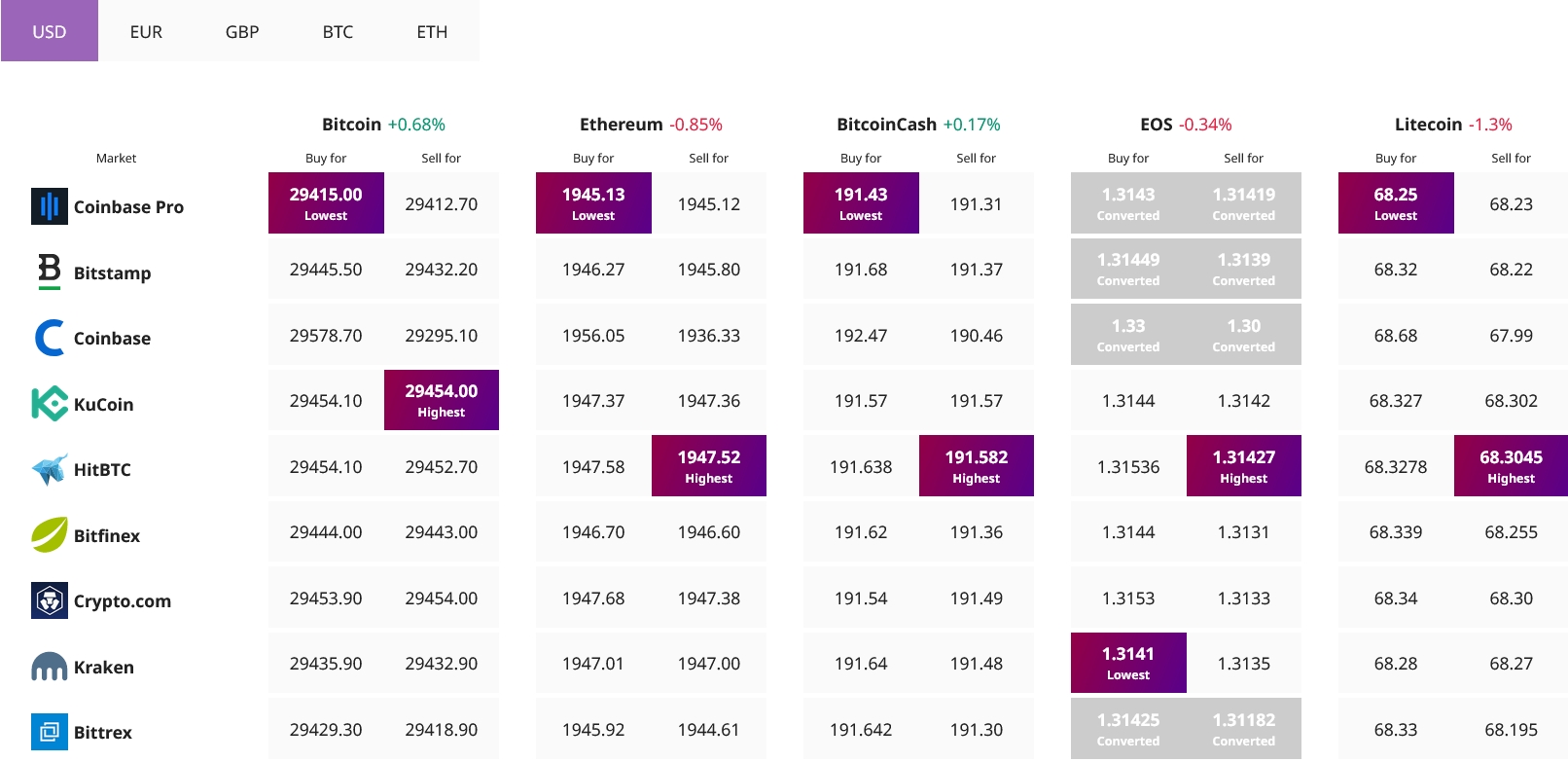
Task: Click Ethereum lowest buy price 1945.13
Action: (593, 203)
